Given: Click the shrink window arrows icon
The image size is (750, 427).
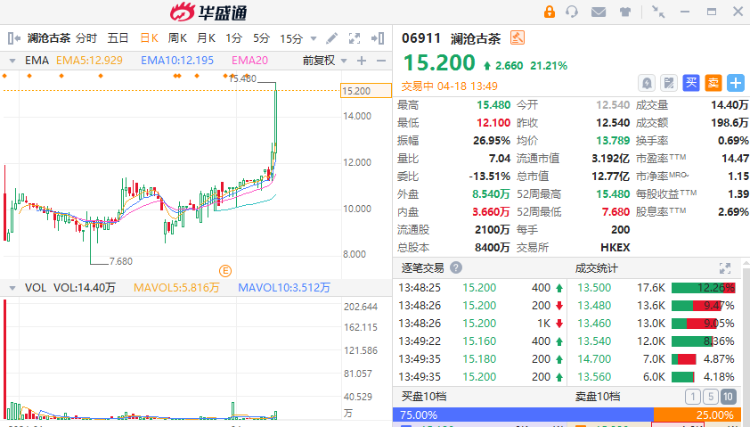Looking at the screenshot, I should pyautogui.click(x=658, y=11).
